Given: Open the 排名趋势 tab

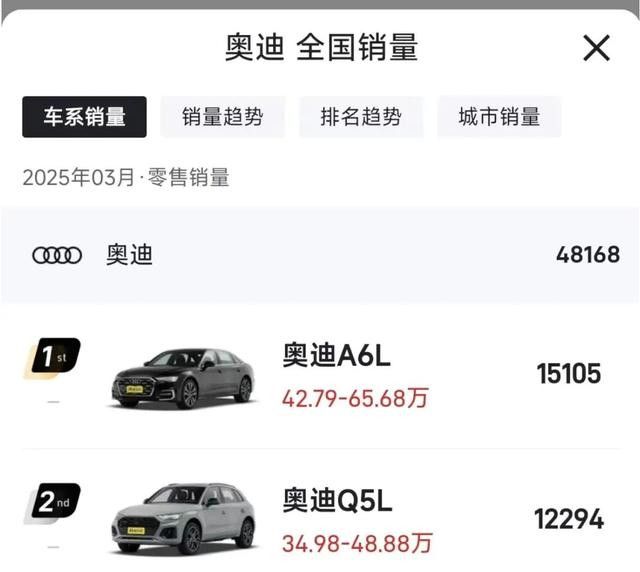Looking at the screenshot, I should pos(361,117).
